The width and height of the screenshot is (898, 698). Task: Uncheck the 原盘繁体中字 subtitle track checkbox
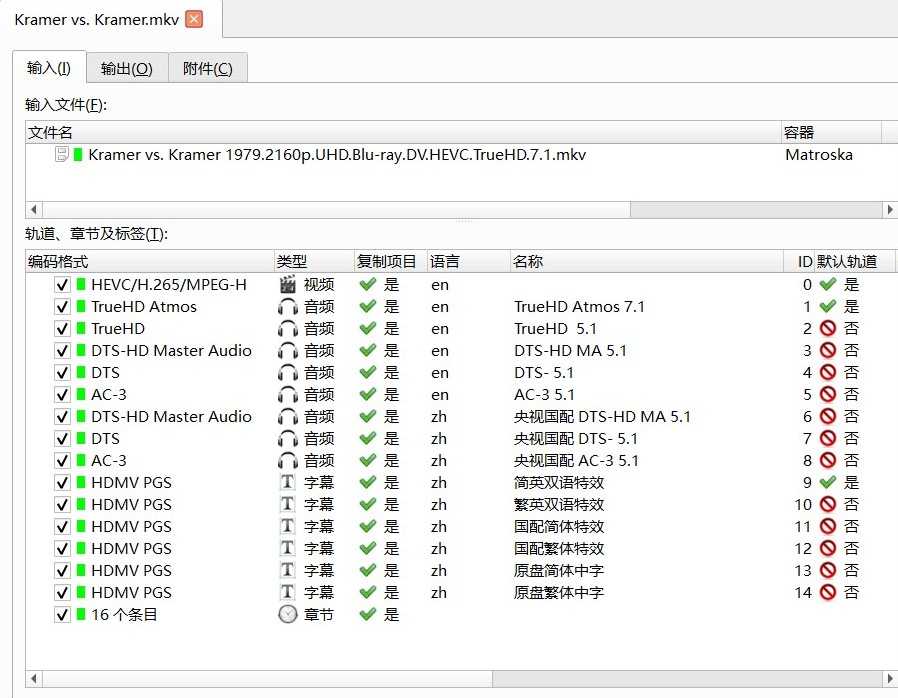63,593
